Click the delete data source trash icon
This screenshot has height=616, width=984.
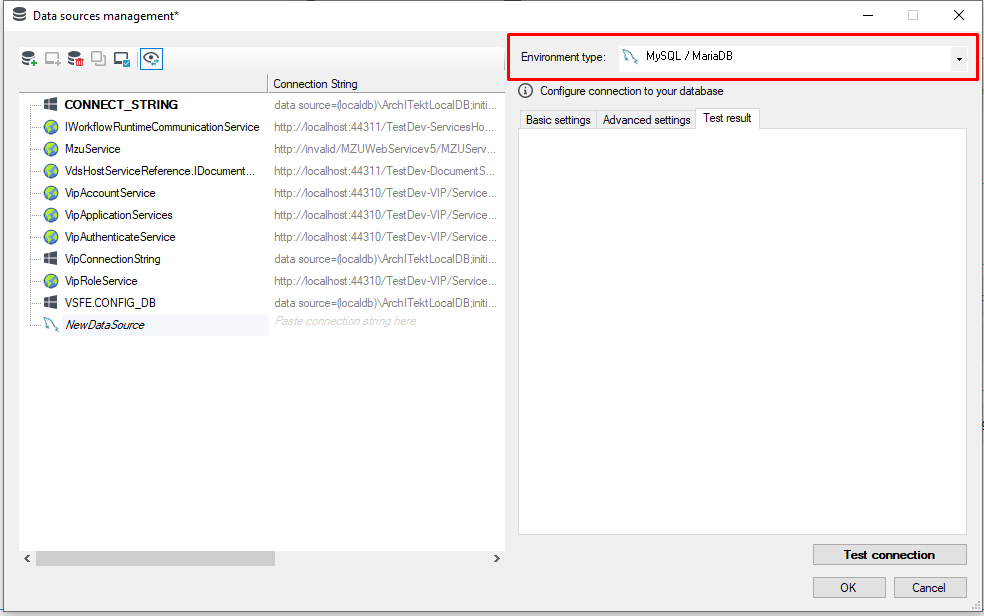[x=75, y=59]
